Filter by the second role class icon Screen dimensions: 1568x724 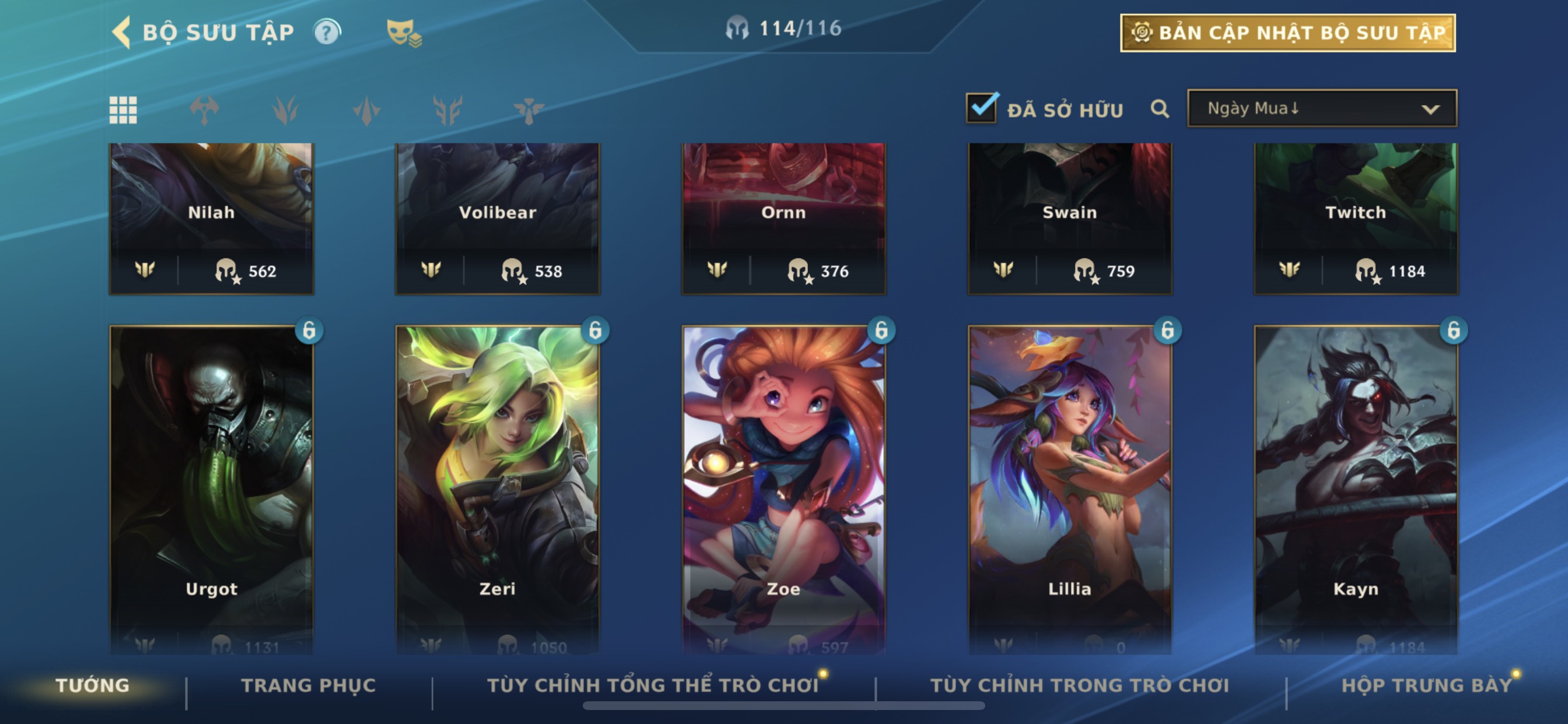point(285,110)
